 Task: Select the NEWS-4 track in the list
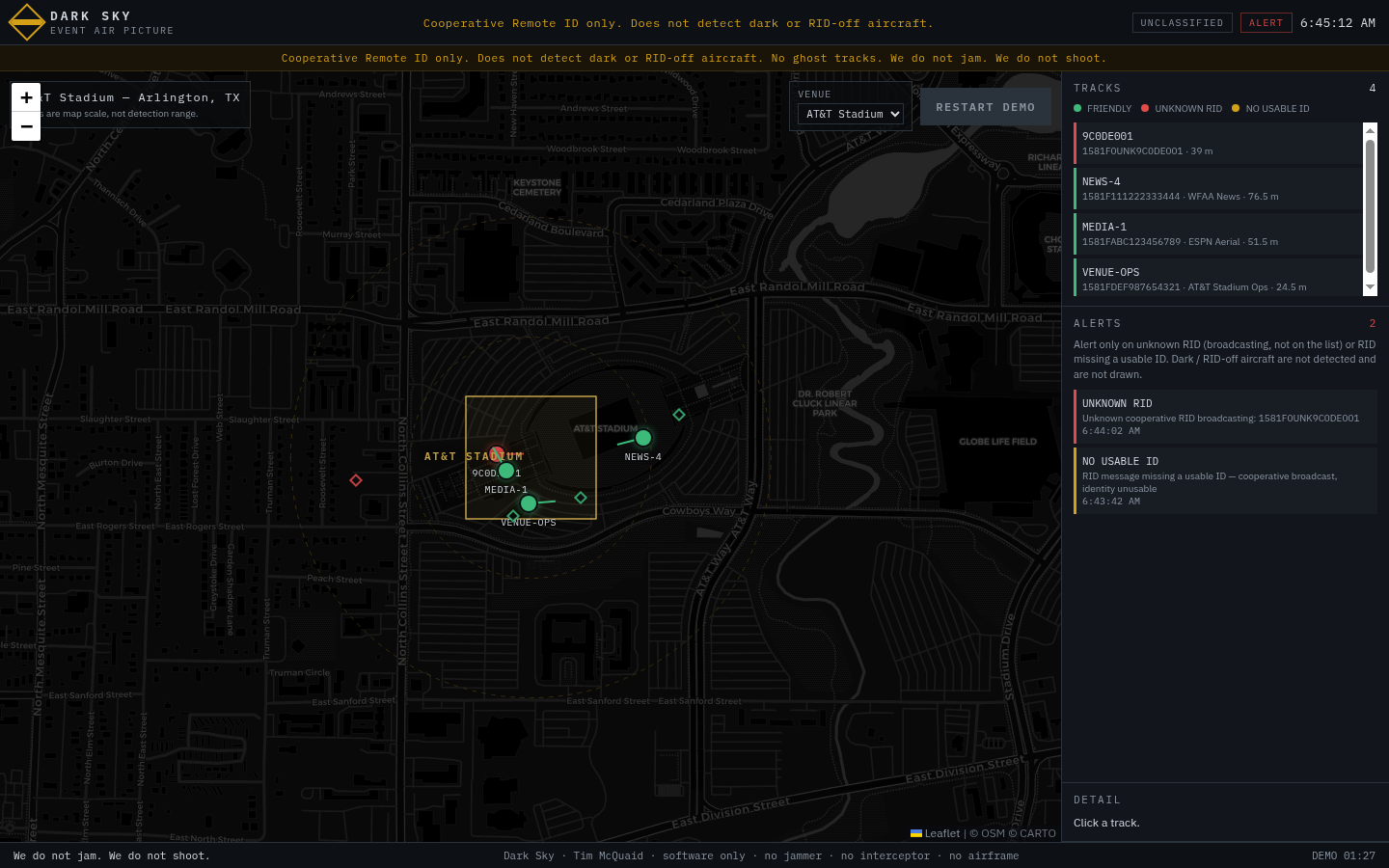pos(1217,188)
